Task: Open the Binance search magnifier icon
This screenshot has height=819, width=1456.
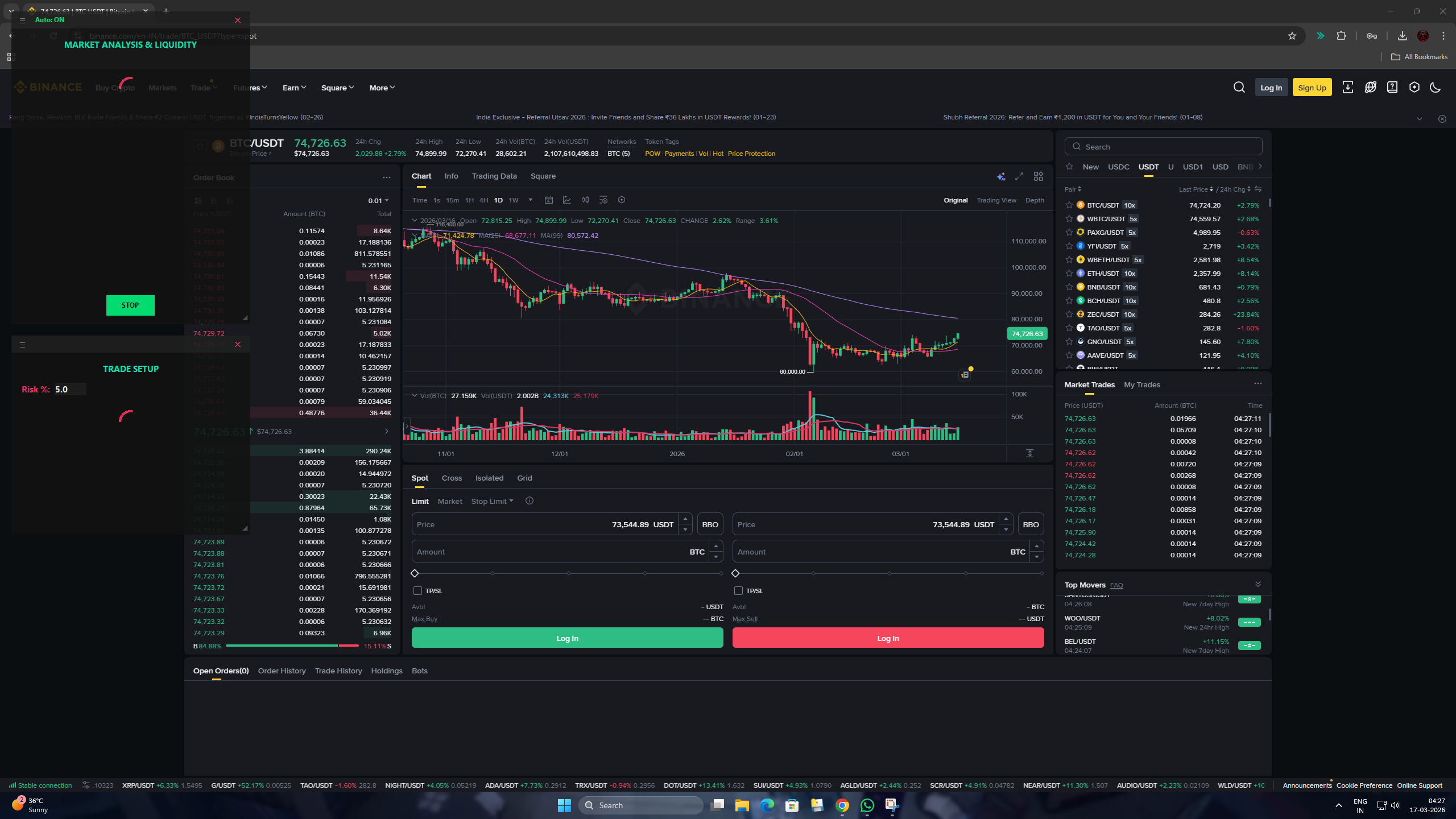Action: coord(1239,88)
